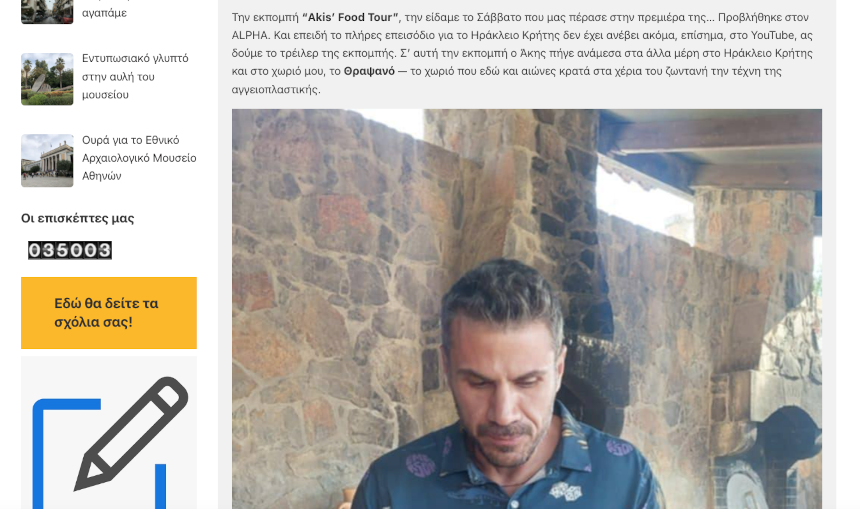The image size is (860, 509).
Task: Open the museum courtyard sculpture thumbnail
Action: coord(47,79)
